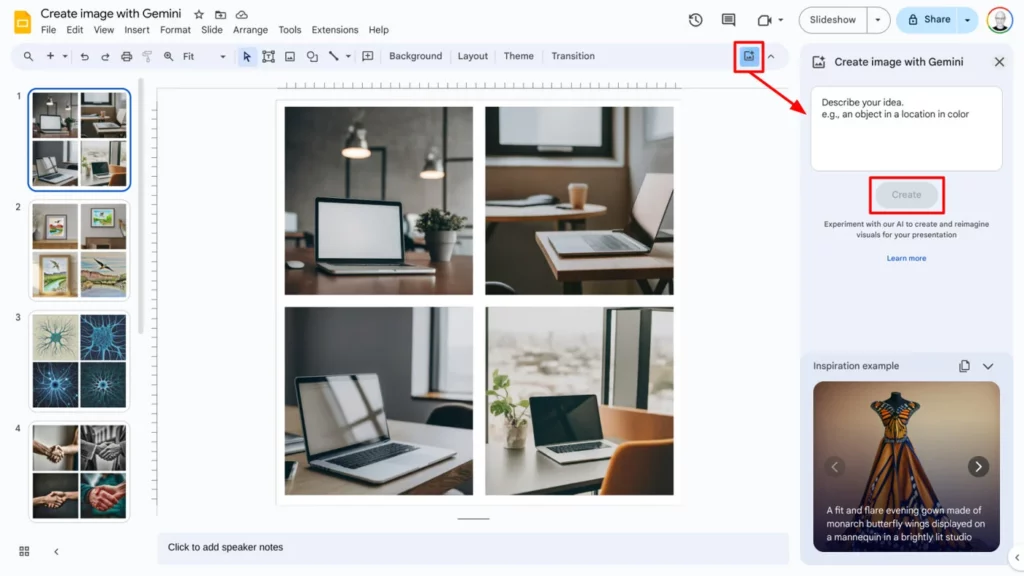
Task: Click the zoom magnifier tool
Action: pos(168,56)
